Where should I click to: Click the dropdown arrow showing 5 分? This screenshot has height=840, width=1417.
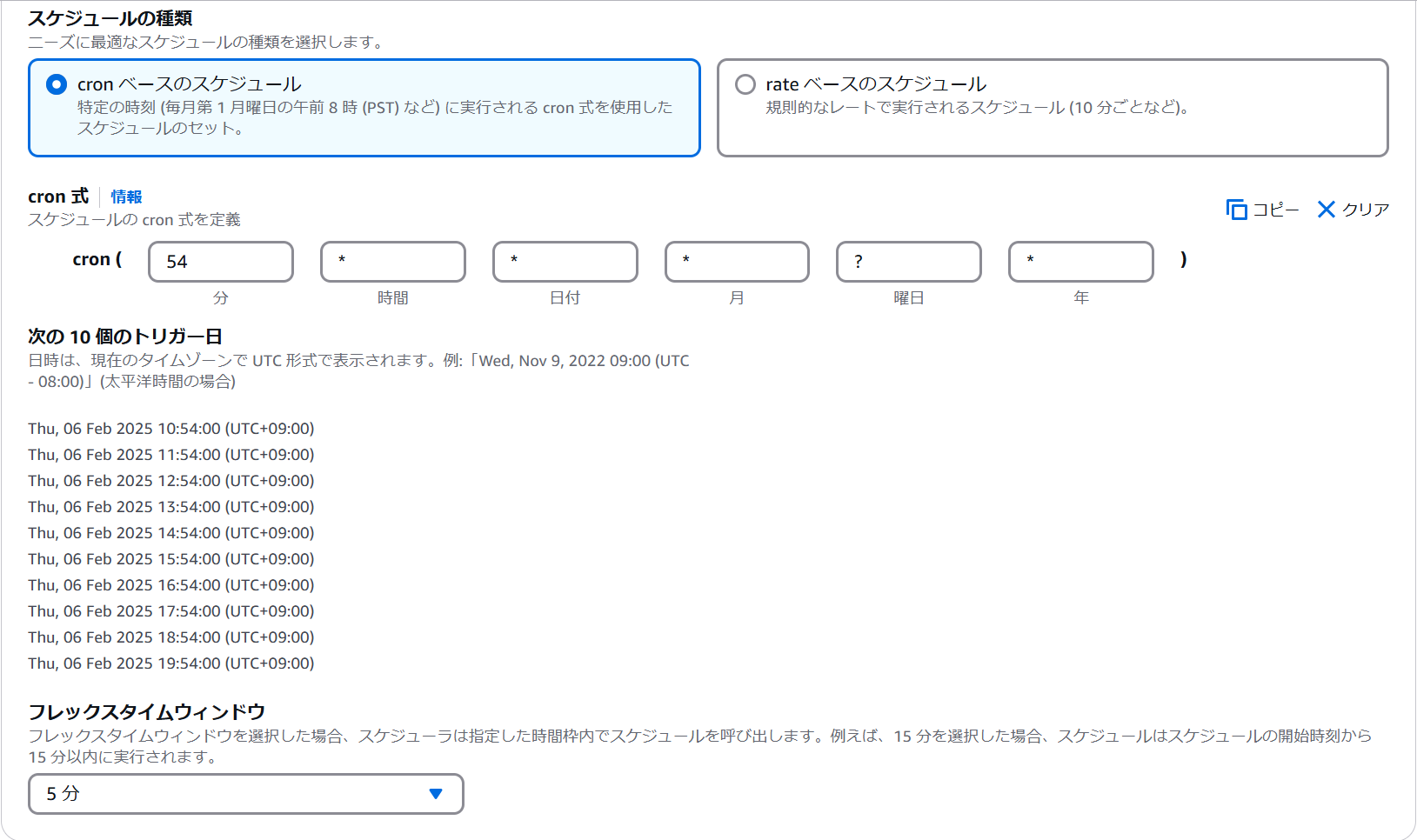(435, 794)
